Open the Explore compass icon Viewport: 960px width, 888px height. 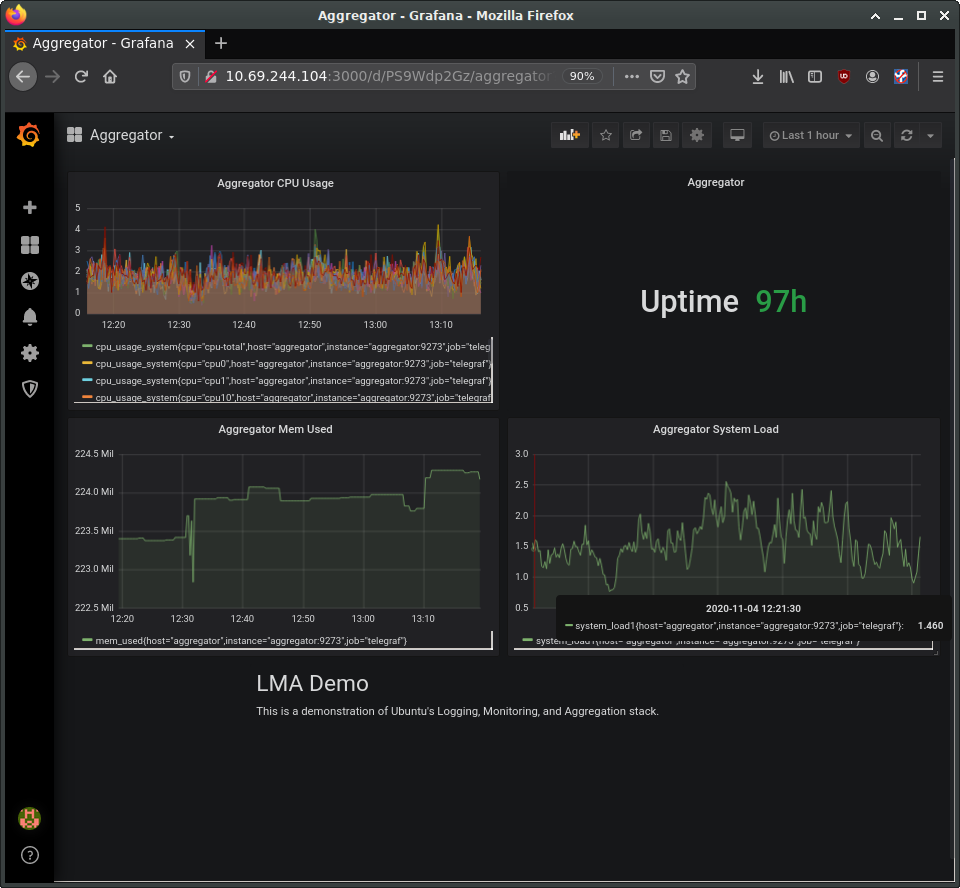[29, 281]
